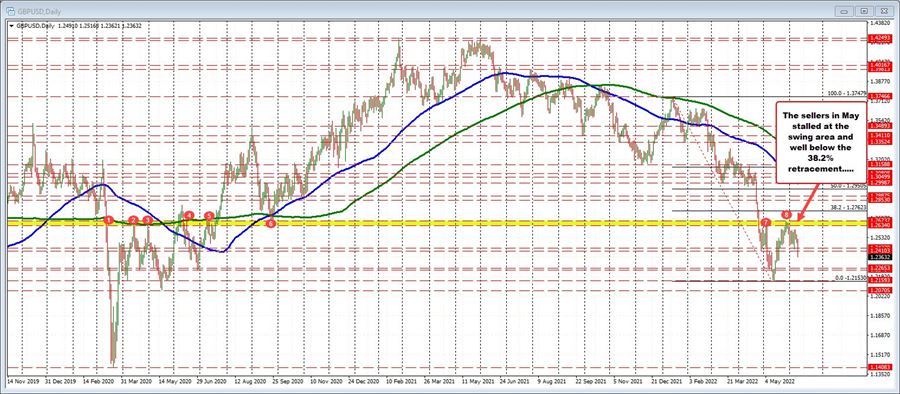
Task: Click the 1.42493 red price label
Action: (x=879, y=38)
